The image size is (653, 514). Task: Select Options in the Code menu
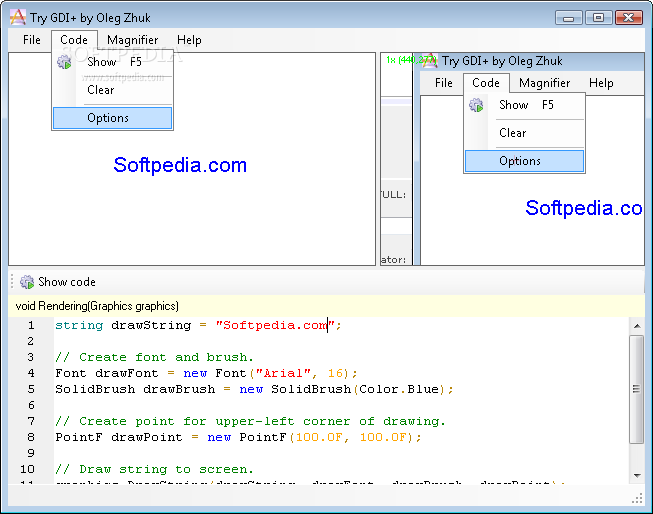[112, 118]
